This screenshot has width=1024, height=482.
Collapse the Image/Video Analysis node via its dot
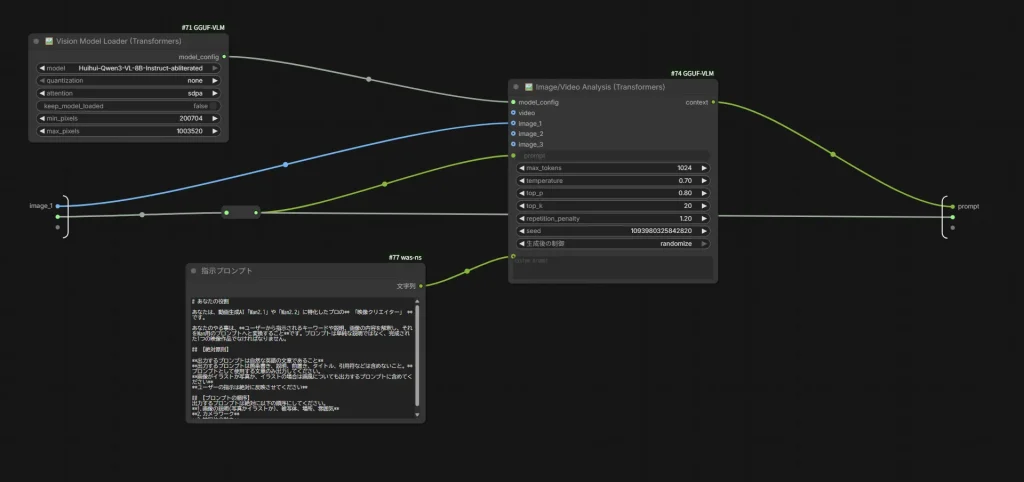517,87
